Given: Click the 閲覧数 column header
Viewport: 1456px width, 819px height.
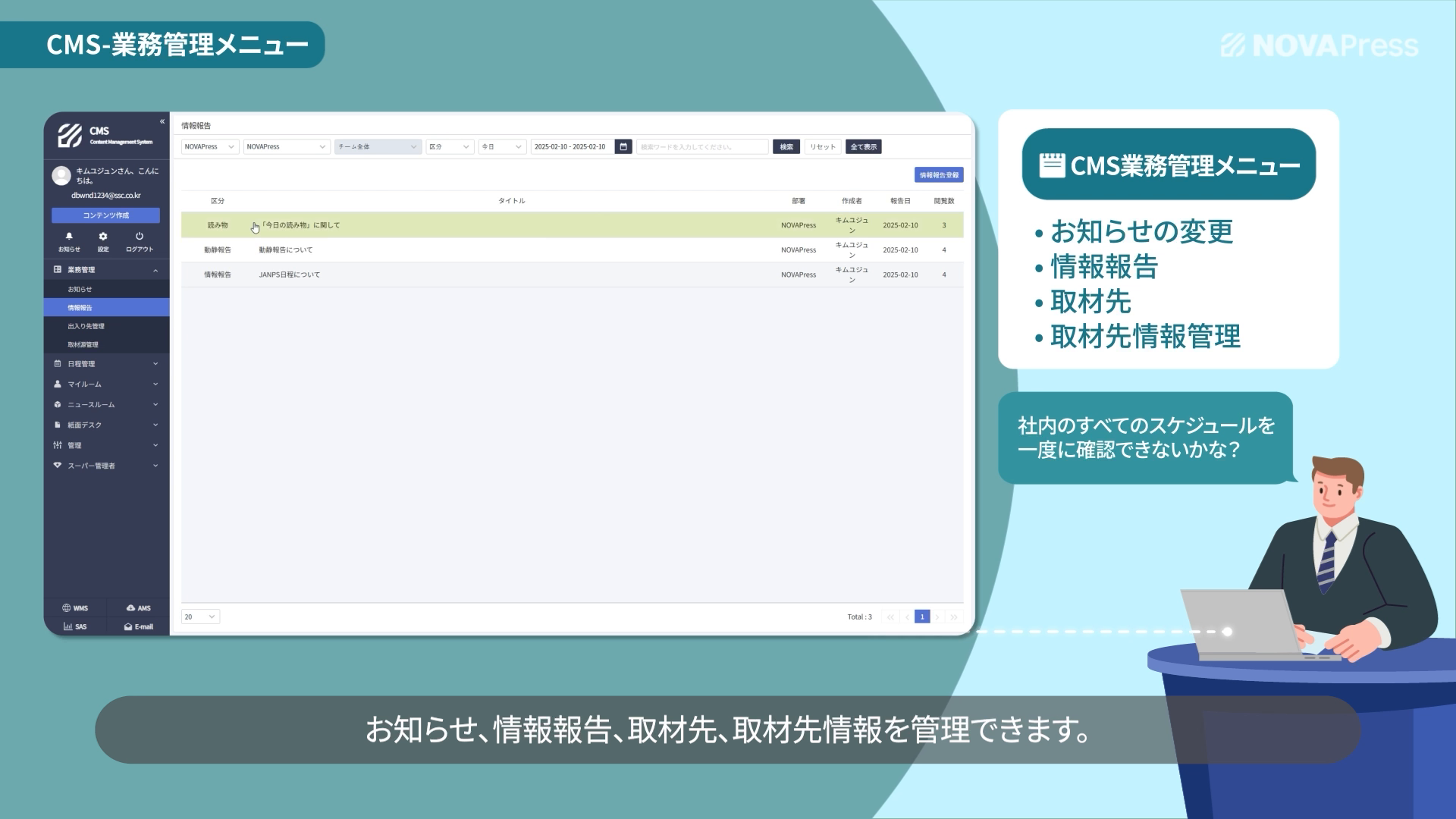Looking at the screenshot, I should [x=944, y=201].
